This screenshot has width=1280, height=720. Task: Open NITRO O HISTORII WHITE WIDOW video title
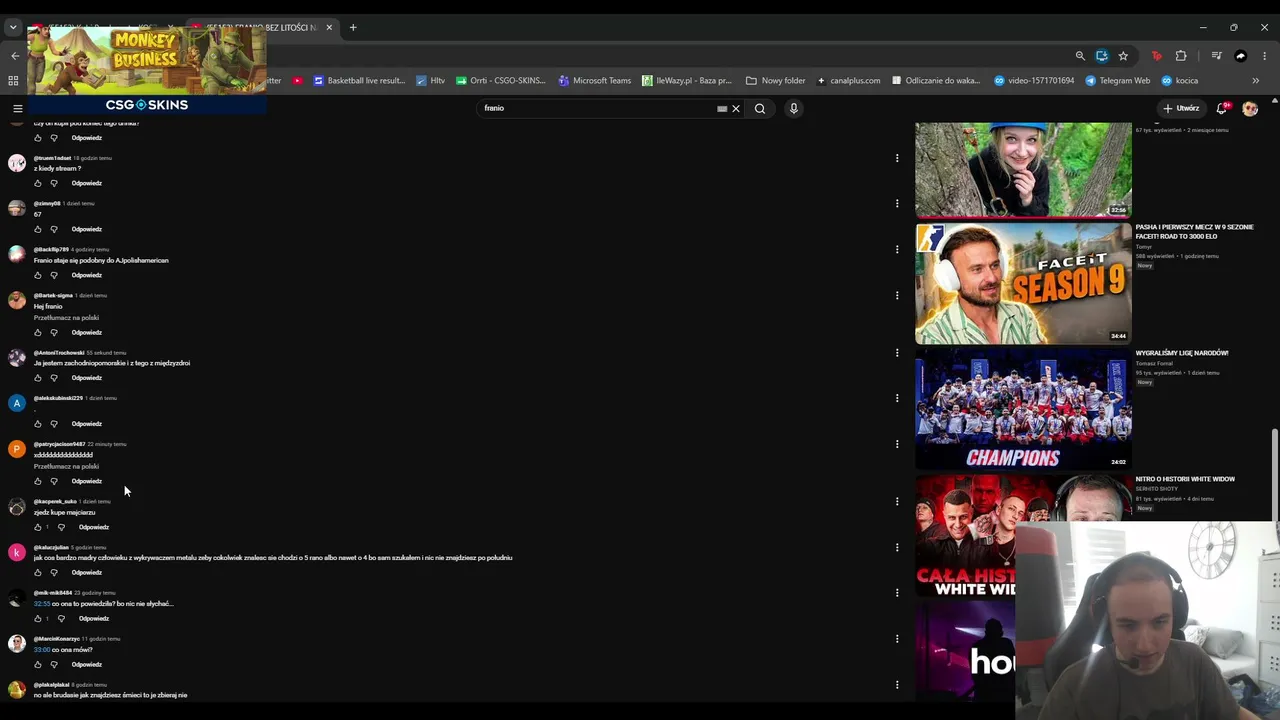pyautogui.click(x=1185, y=479)
